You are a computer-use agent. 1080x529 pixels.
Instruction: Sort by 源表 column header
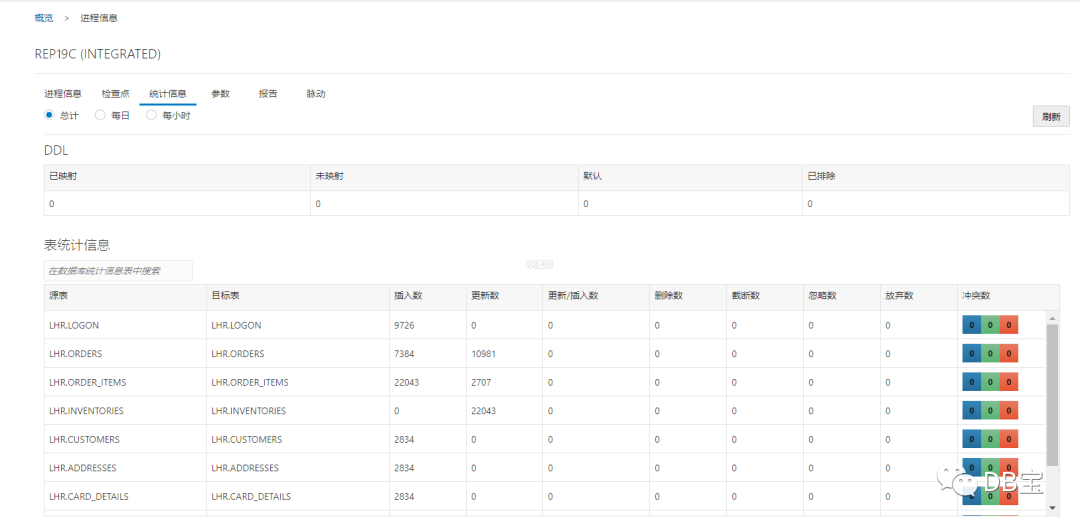point(58,296)
